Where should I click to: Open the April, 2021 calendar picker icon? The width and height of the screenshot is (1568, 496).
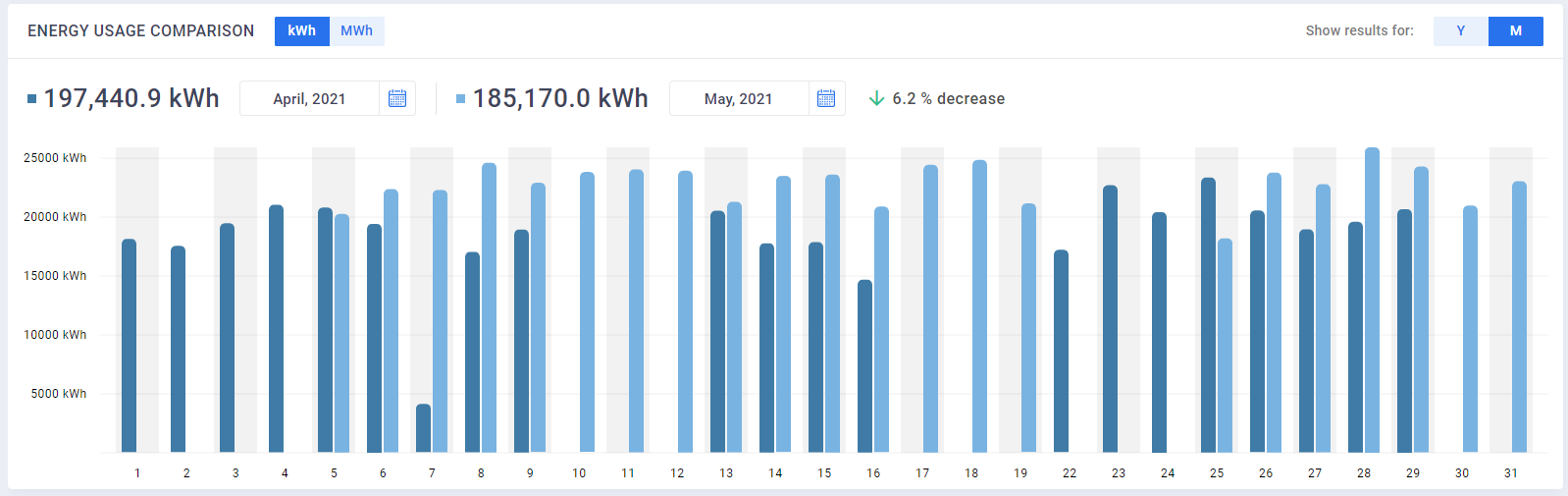tap(397, 98)
